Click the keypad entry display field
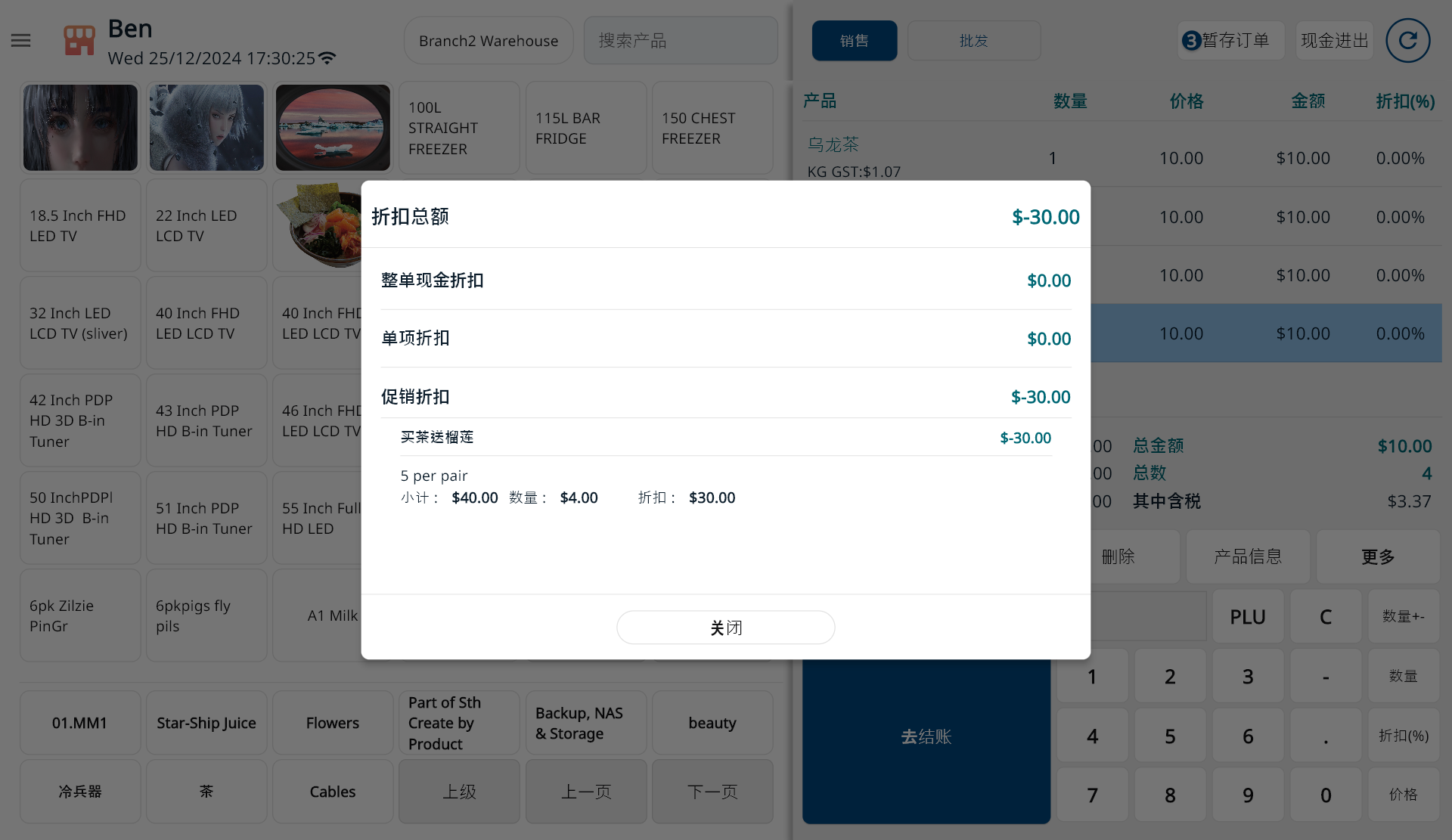The width and height of the screenshot is (1452, 840). click(1149, 617)
